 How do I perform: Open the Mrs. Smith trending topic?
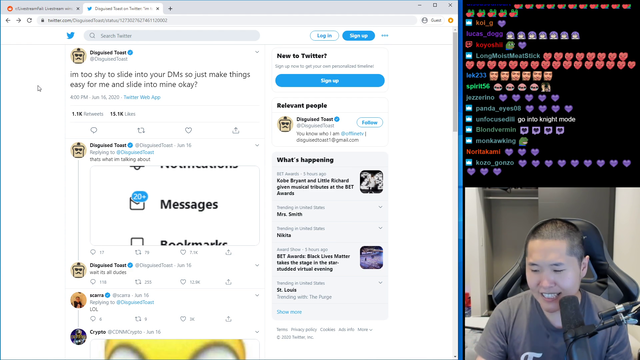pyautogui.click(x=289, y=214)
